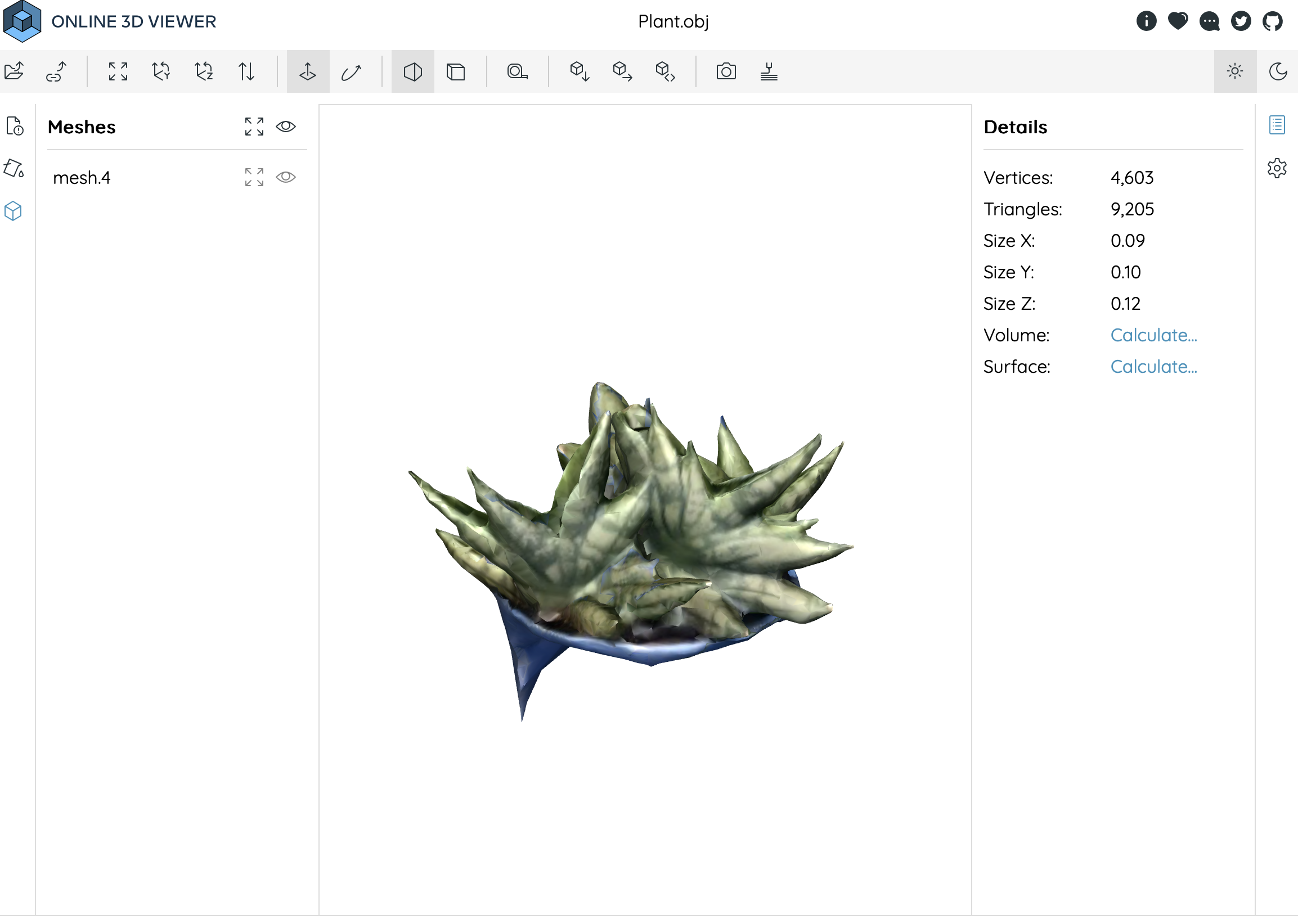Toggle visibility of all meshes
Screen dimensions: 1298x924
pyautogui.click(x=286, y=127)
